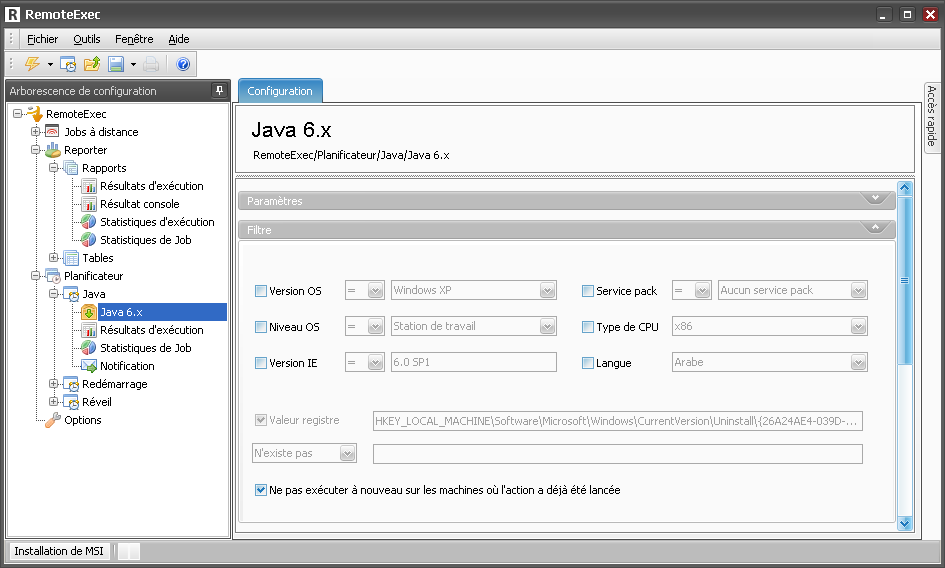This screenshot has width=945, height=568.
Task: Click the blue help question icon
Action: (x=183, y=64)
